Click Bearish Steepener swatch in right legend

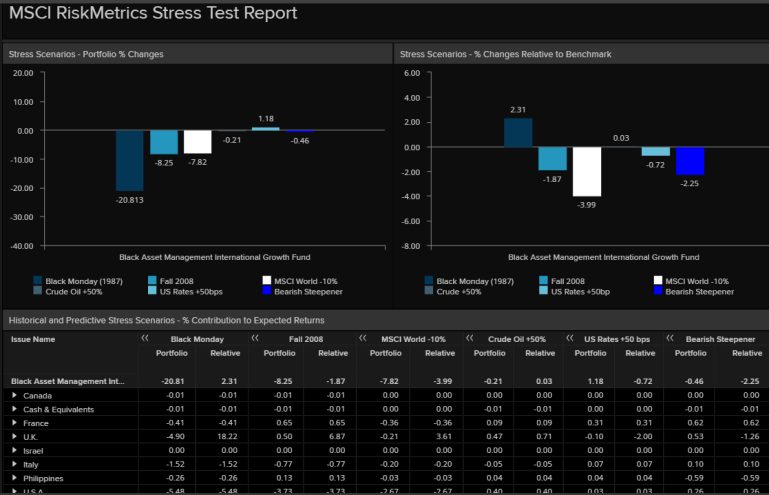click(x=658, y=291)
